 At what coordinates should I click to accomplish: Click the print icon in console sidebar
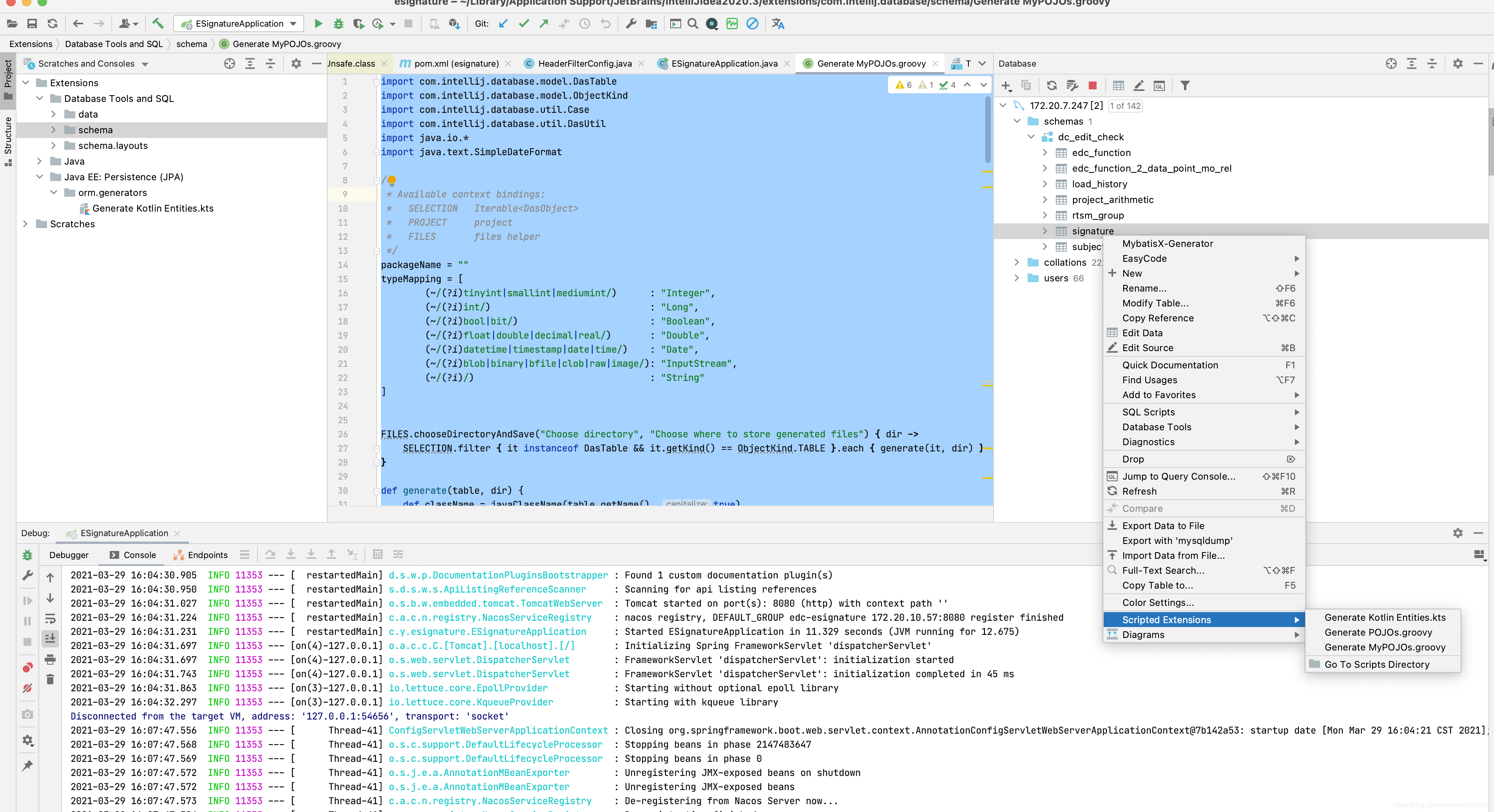pos(51,660)
